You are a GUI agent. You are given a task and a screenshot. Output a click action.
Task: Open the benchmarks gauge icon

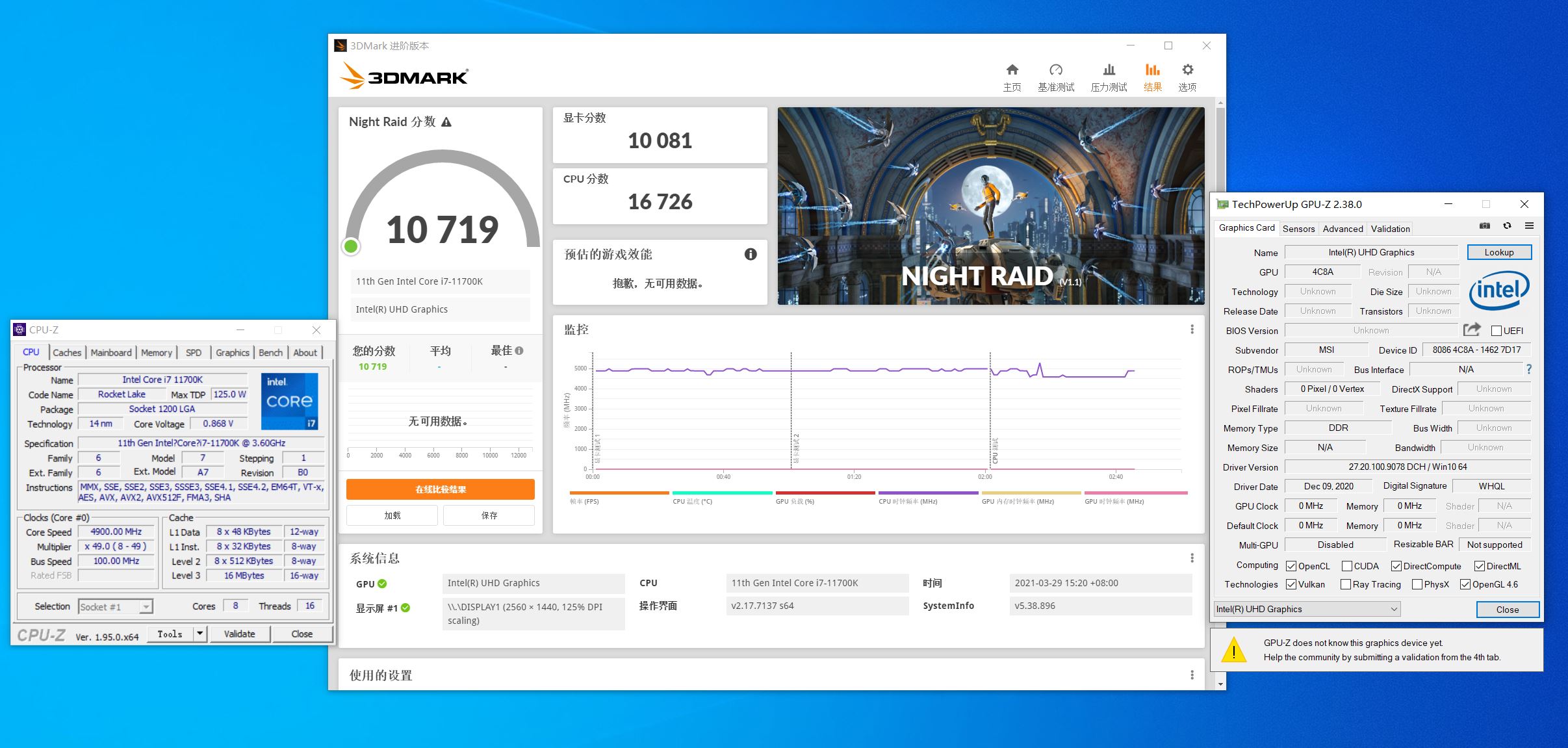pyautogui.click(x=1055, y=70)
